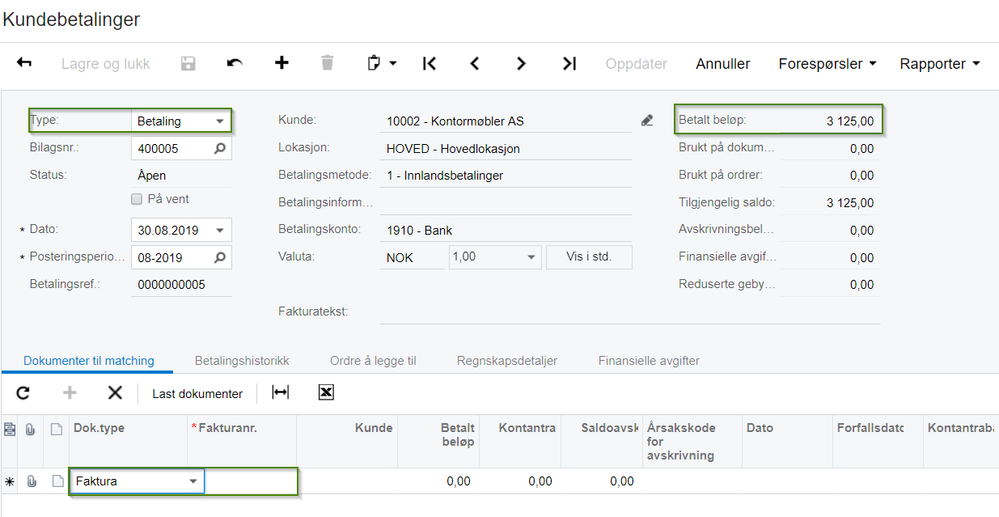
Task: Click the Dato column header in grid
Action: click(787, 441)
